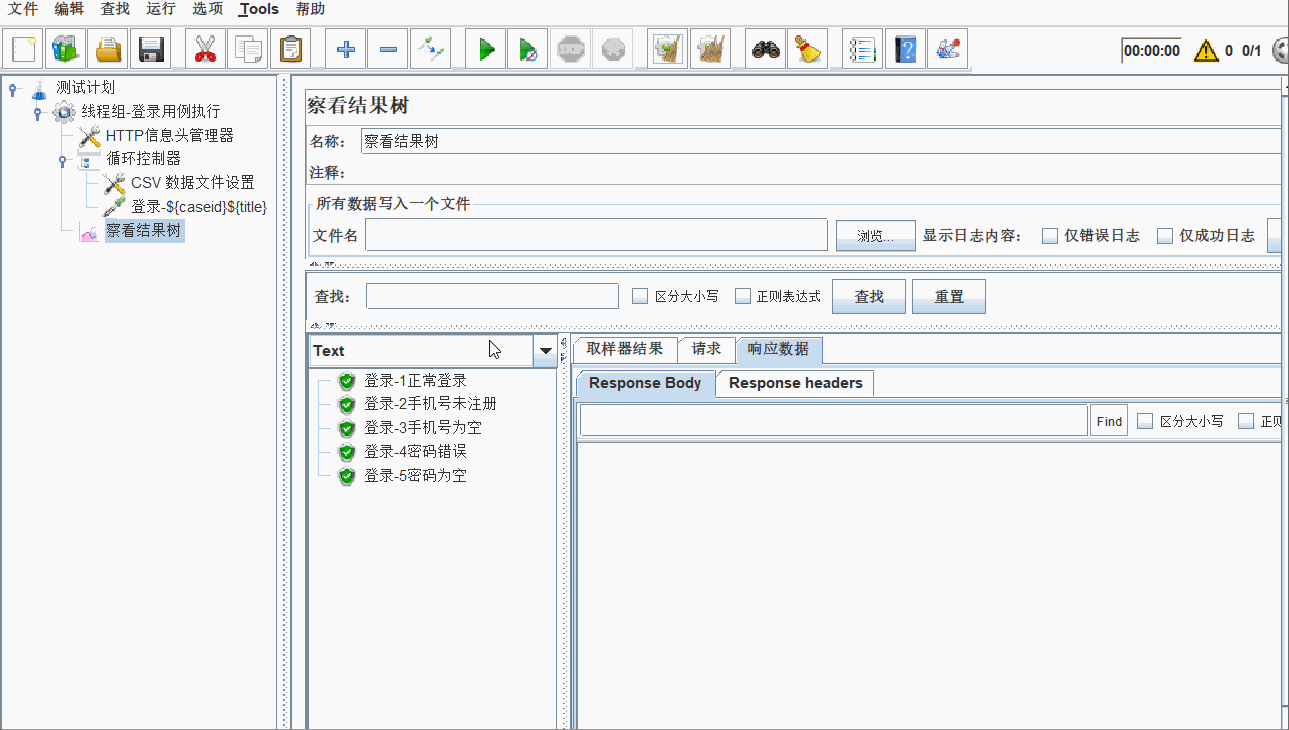Open a test plan with the folder icon
Viewport: 1289px width, 730px height.
tap(108, 48)
